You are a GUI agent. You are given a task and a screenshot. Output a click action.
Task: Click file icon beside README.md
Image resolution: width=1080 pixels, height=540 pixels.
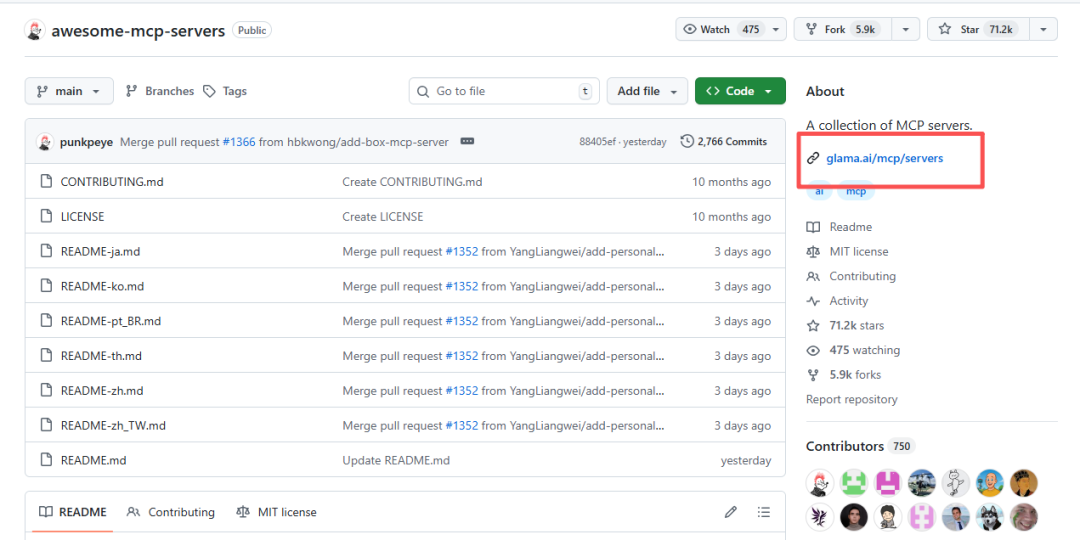pos(46,460)
